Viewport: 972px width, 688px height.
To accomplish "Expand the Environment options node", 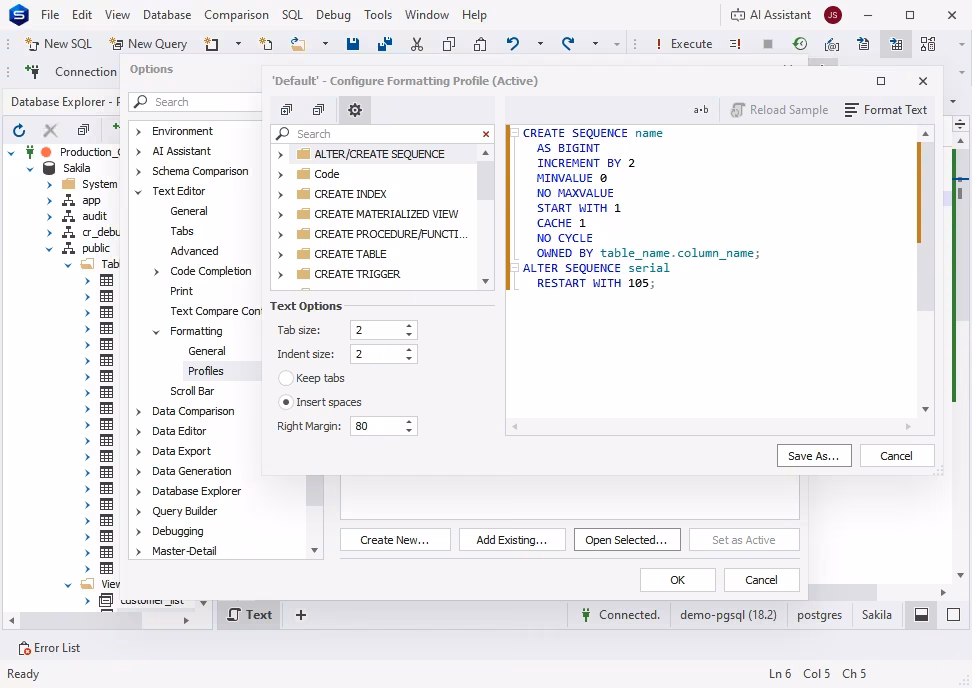I will click(139, 131).
